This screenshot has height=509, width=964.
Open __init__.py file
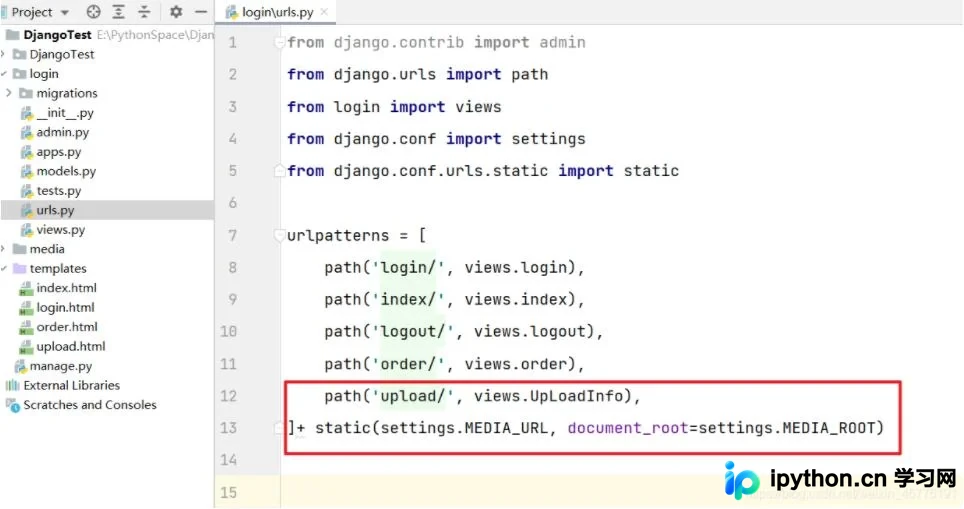(65, 112)
